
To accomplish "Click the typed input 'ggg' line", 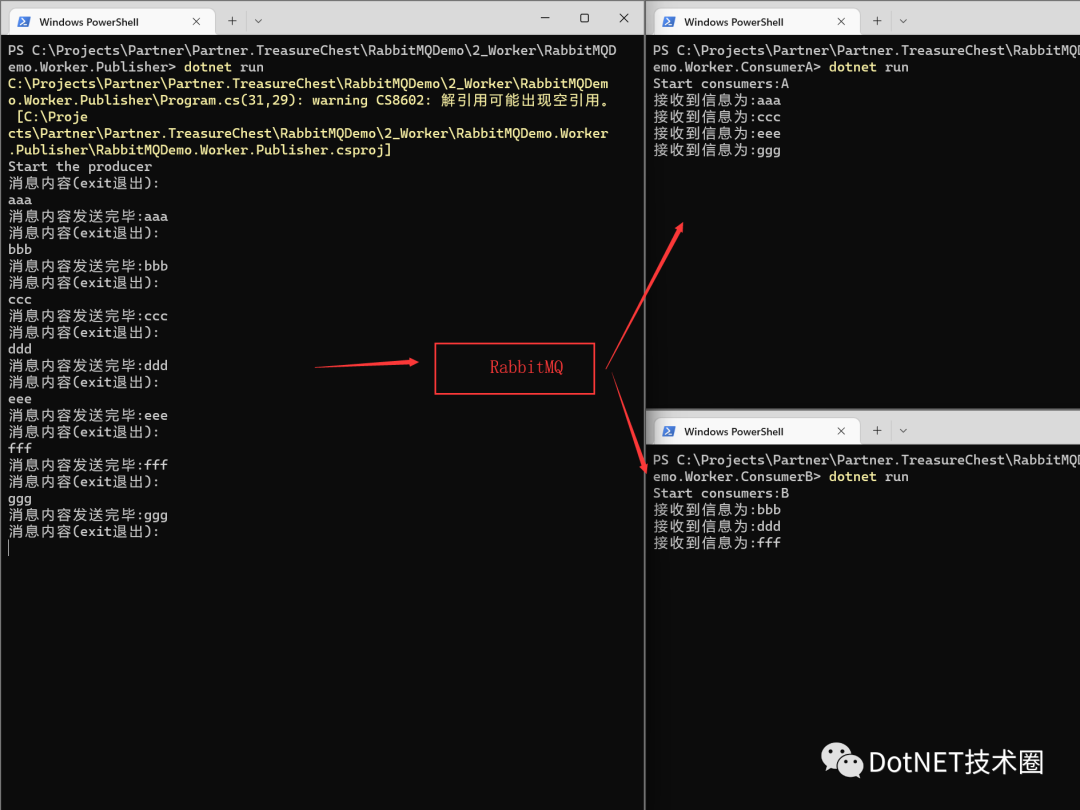I will tap(20, 499).
